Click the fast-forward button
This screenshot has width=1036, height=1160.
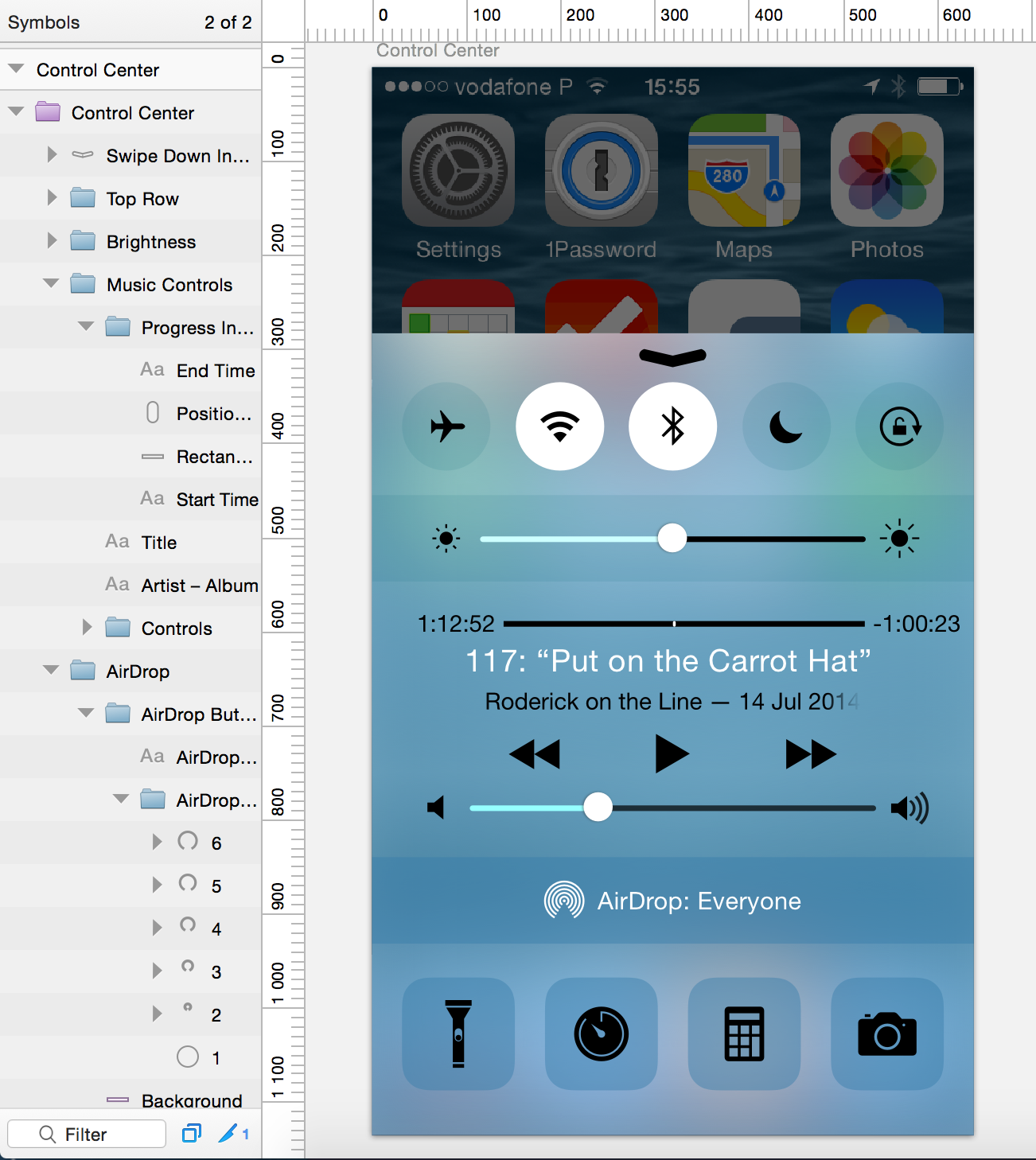(811, 753)
